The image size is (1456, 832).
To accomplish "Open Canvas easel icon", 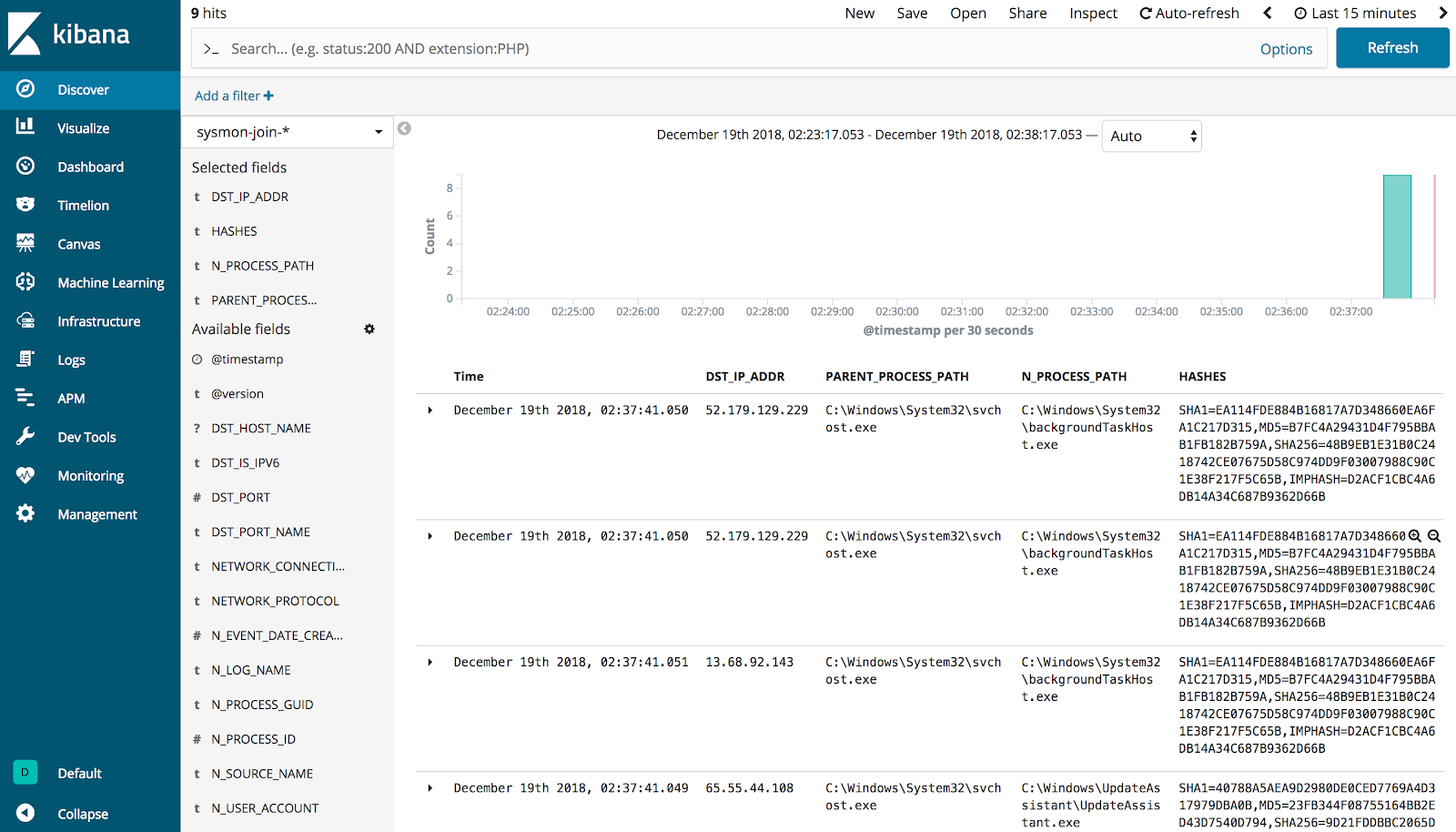I will pos(25,243).
